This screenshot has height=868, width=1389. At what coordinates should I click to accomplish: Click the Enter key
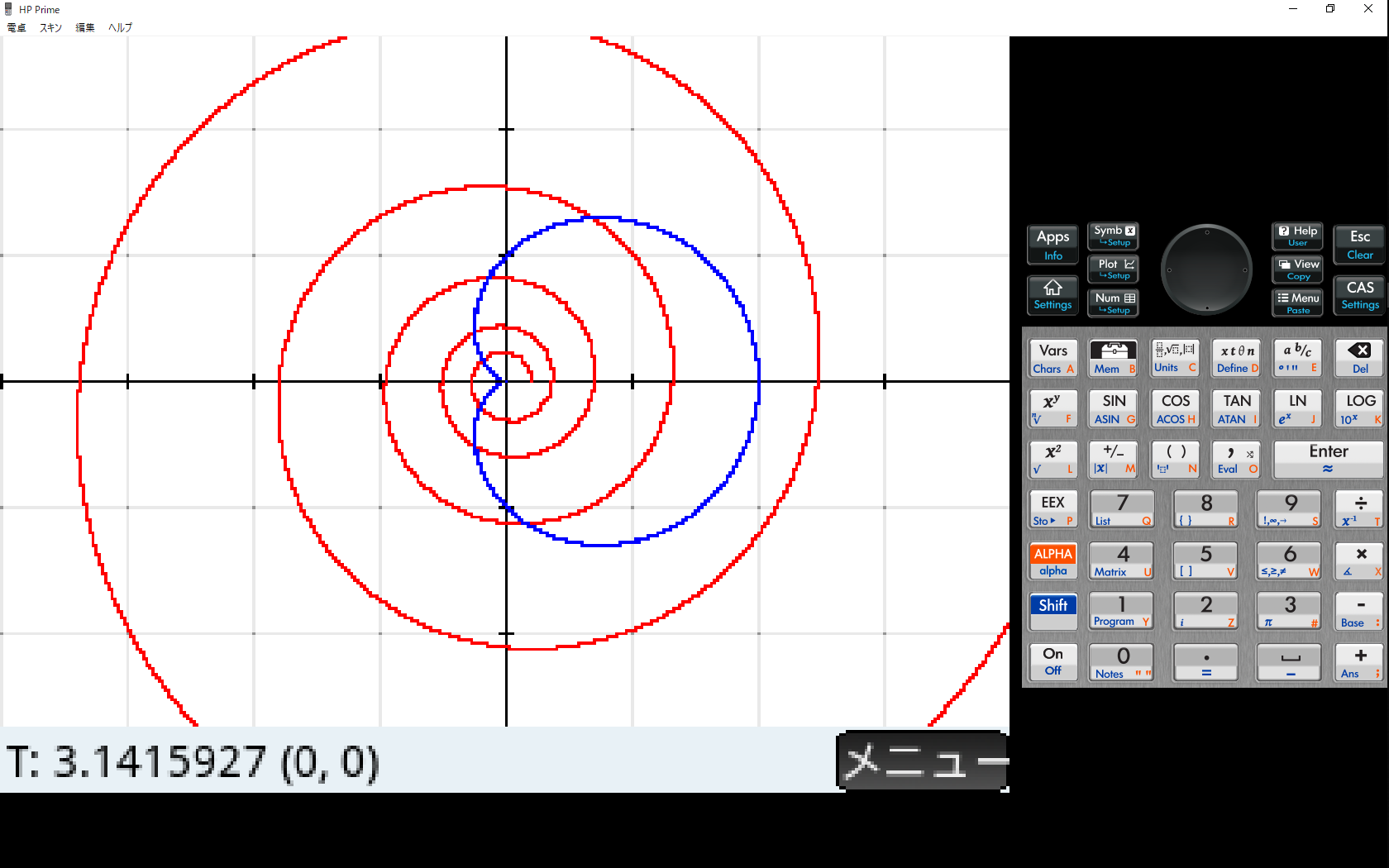[1329, 460]
